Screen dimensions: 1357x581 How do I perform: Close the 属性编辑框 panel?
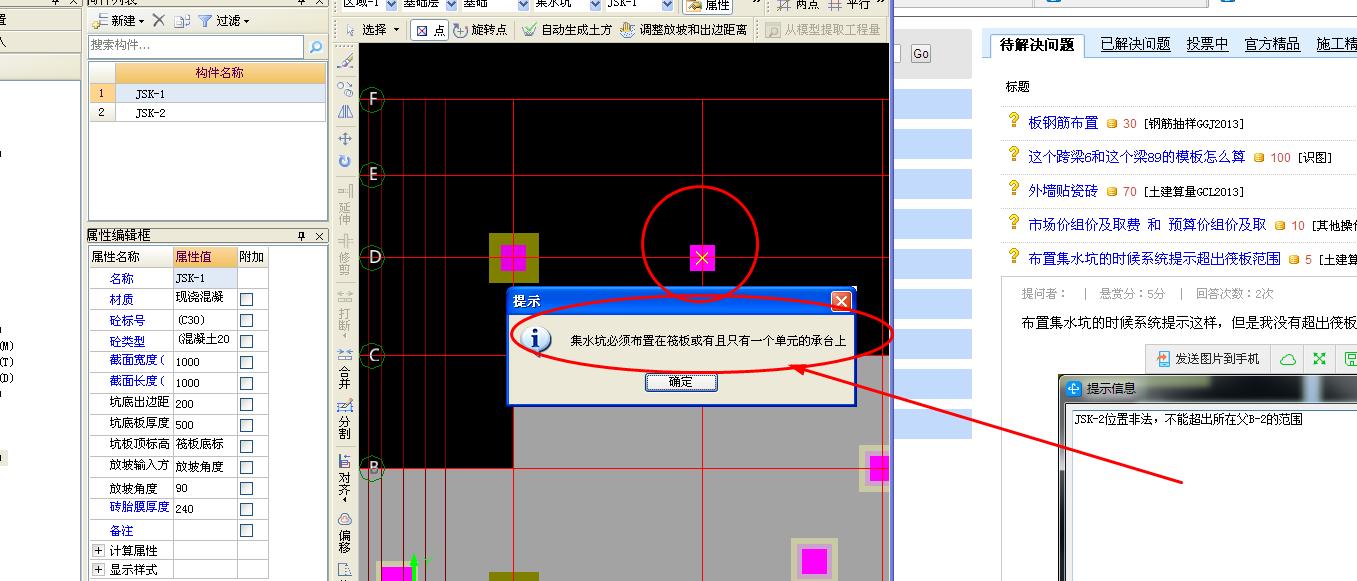point(320,236)
